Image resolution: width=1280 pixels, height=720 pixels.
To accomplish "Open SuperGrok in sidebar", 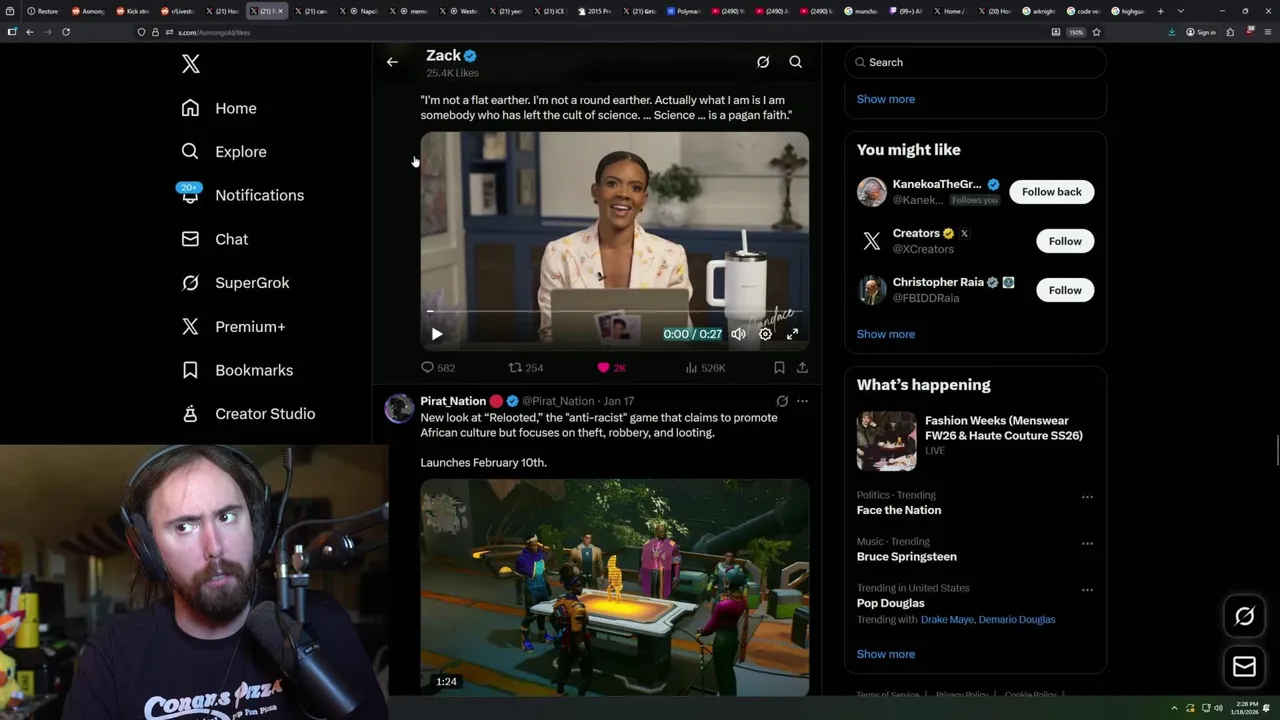I will coord(235,283).
